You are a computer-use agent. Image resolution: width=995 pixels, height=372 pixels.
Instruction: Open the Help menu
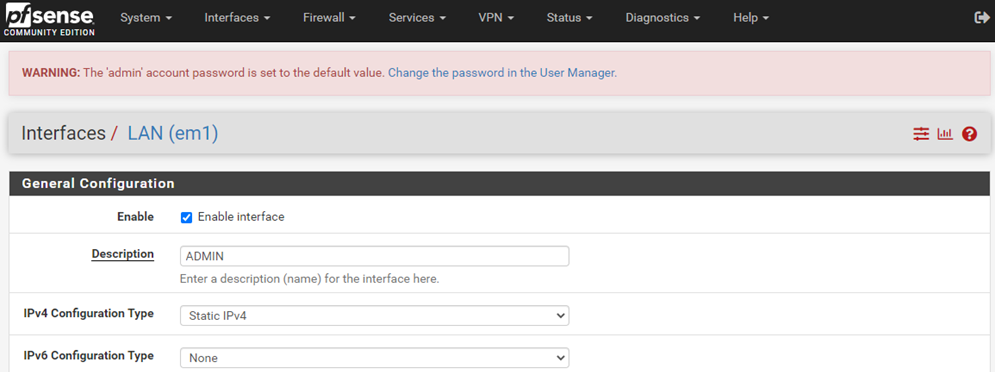751,18
